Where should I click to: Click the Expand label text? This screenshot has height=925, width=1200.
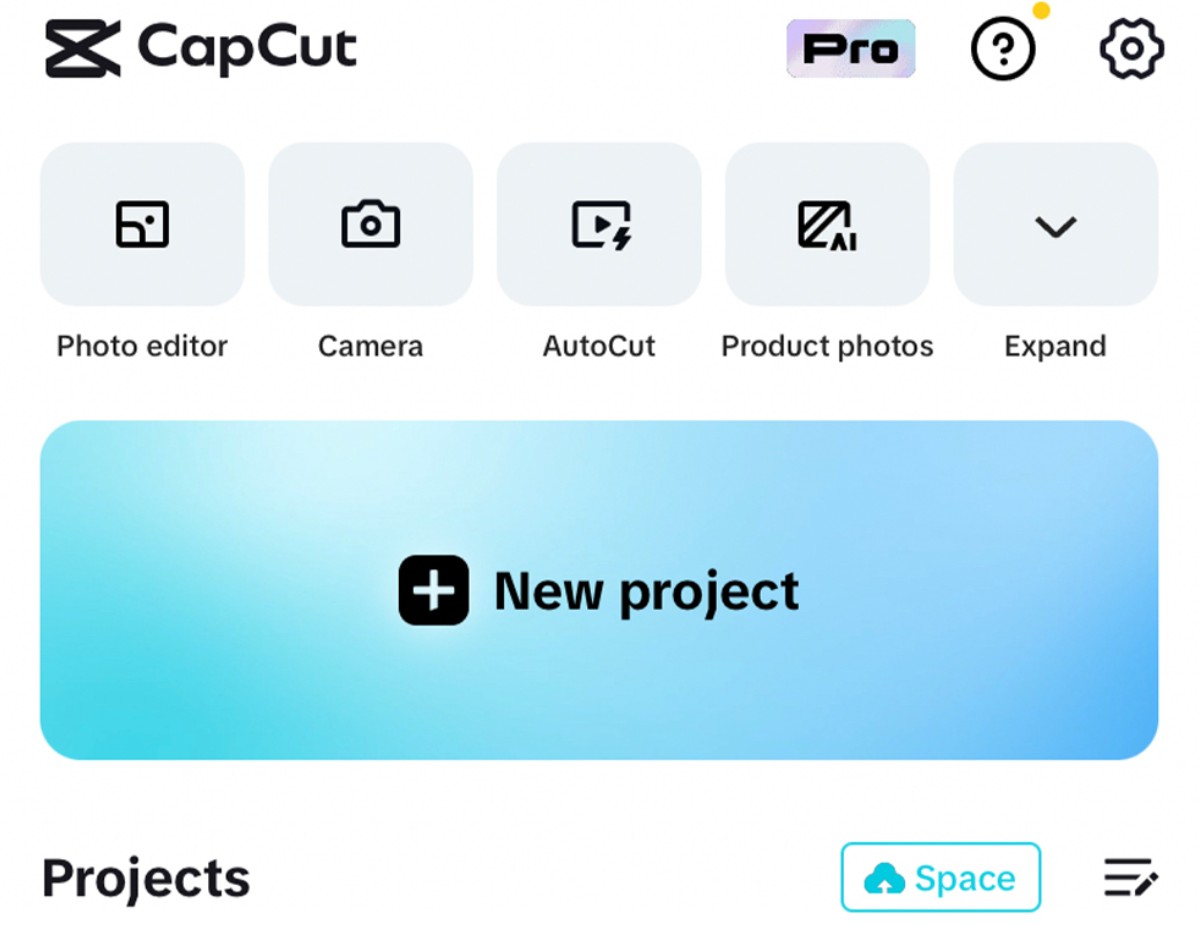click(1056, 347)
